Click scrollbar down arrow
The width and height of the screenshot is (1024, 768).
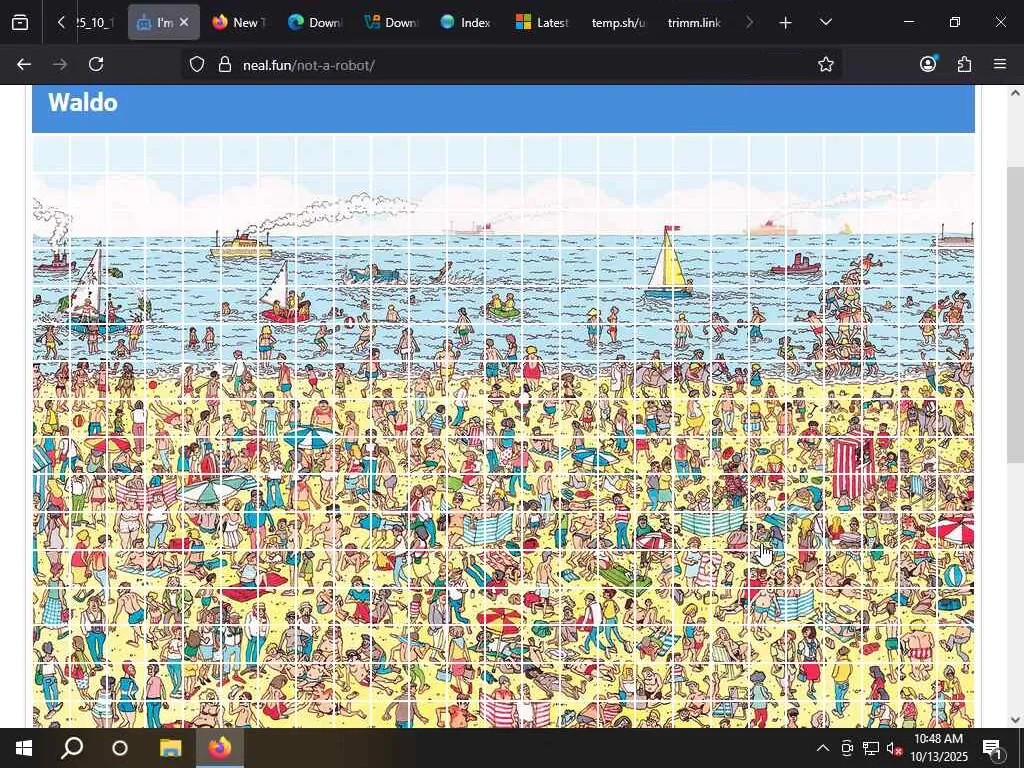(1016, 720)
